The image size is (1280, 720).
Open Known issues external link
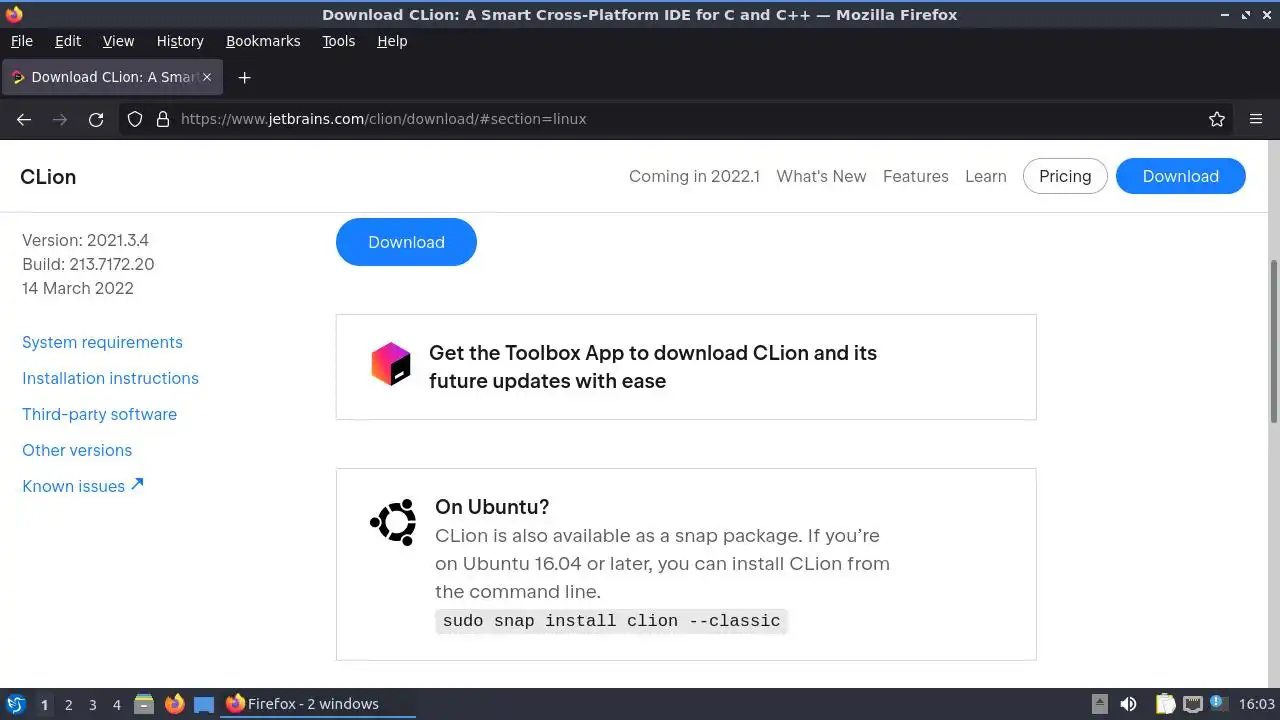[x=83, y=486]
